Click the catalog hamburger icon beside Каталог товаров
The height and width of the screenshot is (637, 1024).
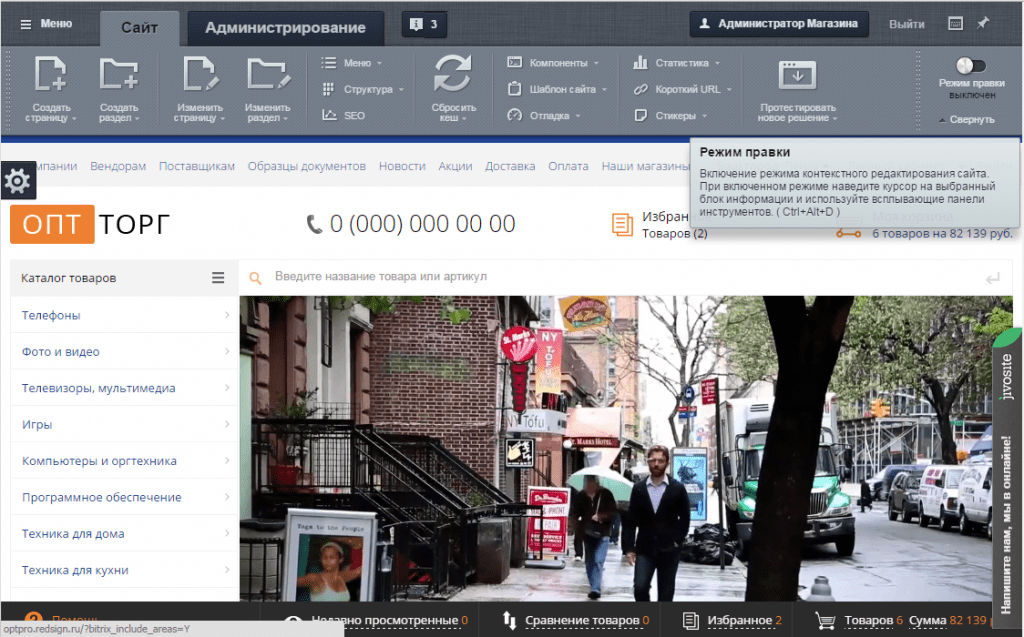tap(218, 278)
